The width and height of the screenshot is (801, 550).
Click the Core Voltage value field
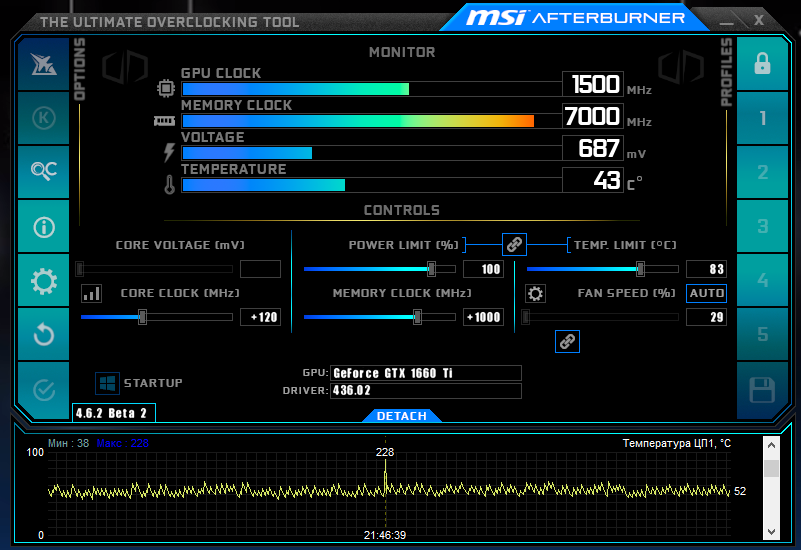click(x=261, y=269)
